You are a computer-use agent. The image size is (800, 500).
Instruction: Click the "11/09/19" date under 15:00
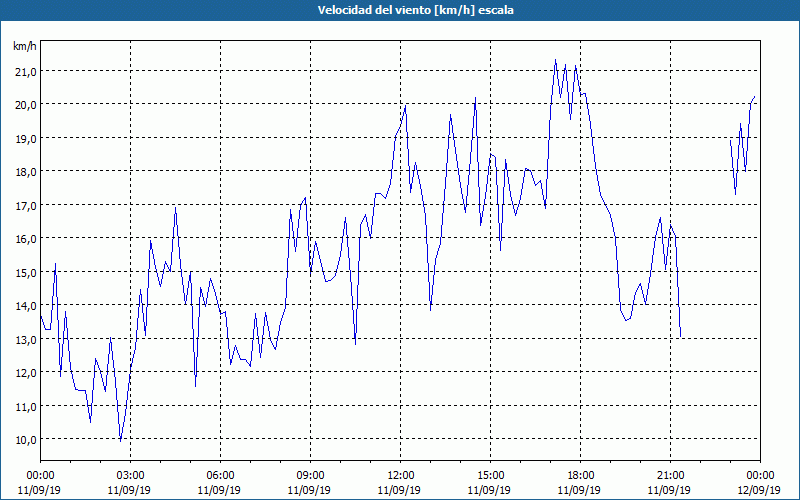(490, 490)
